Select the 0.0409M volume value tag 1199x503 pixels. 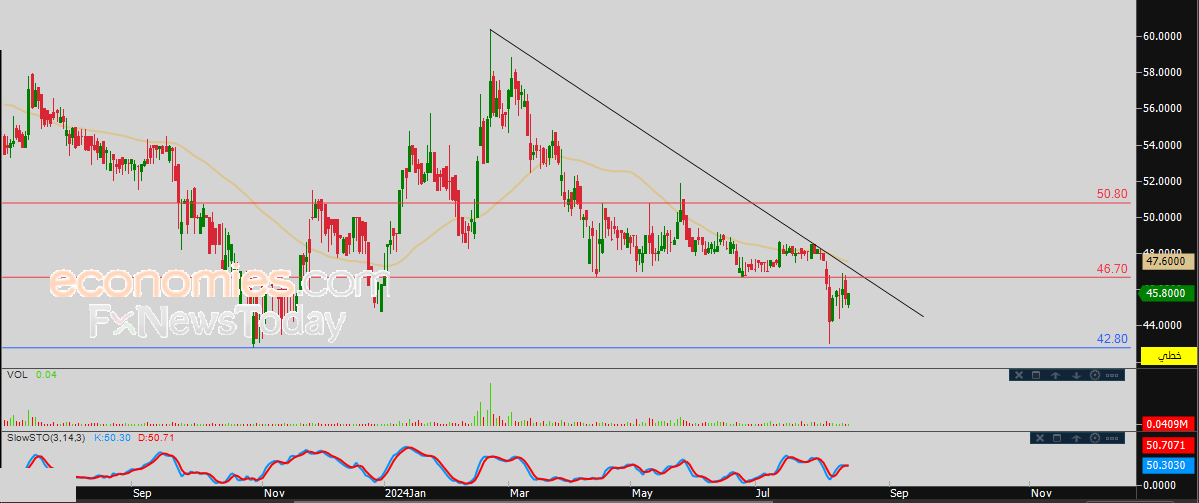1168,423
